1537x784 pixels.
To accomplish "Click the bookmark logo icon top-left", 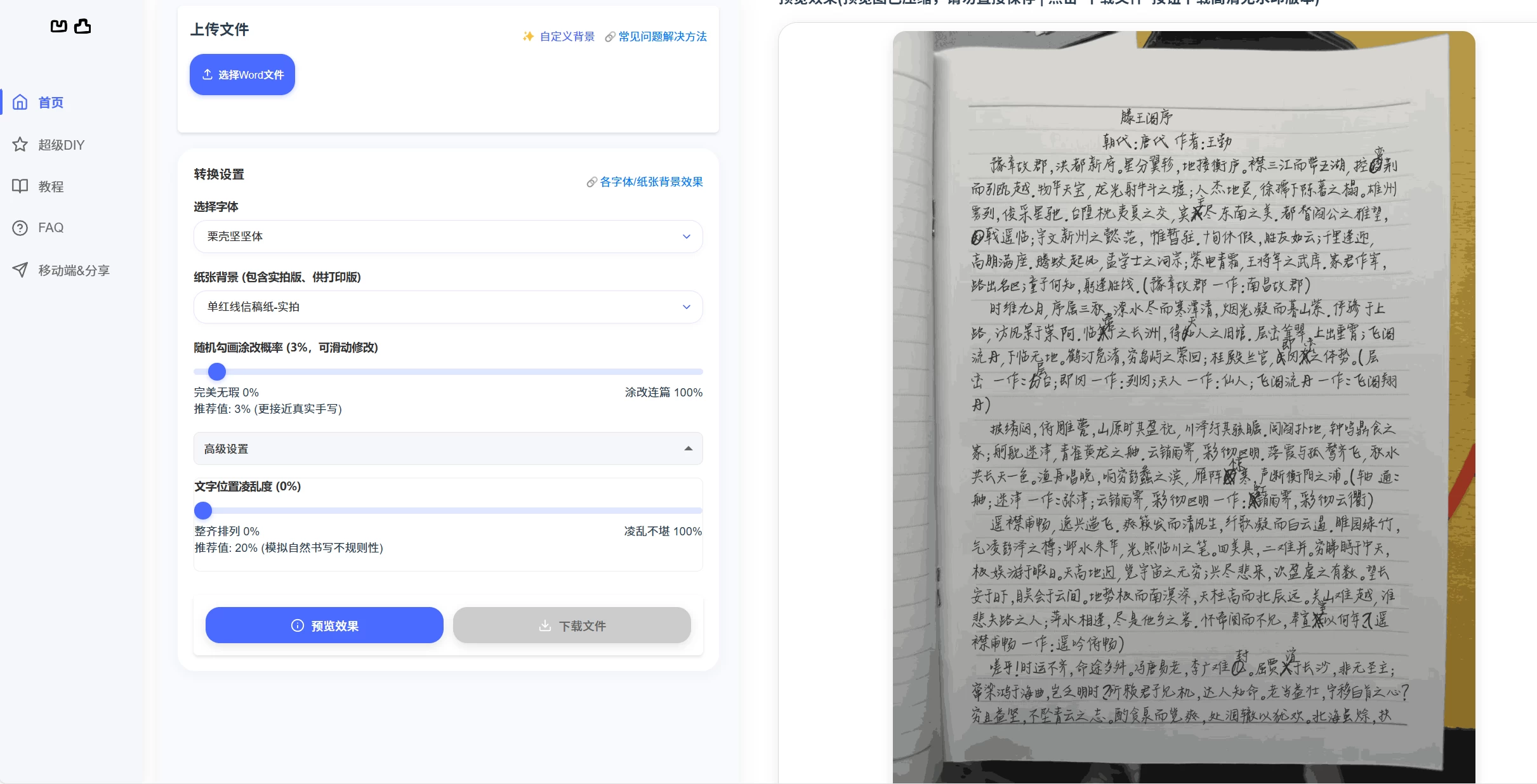I will click(58, 26).
